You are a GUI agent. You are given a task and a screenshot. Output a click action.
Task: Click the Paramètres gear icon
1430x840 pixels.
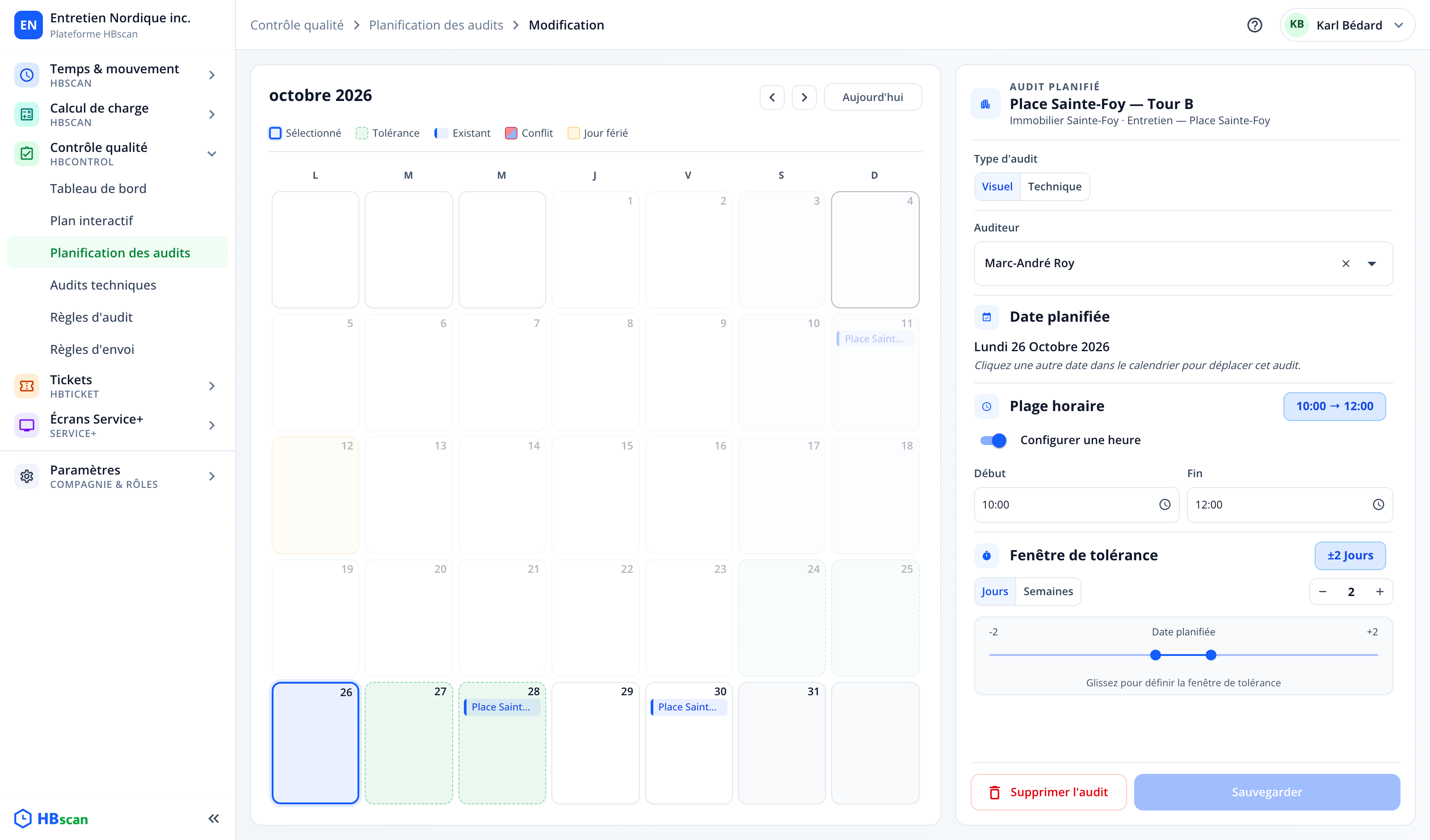27,476
